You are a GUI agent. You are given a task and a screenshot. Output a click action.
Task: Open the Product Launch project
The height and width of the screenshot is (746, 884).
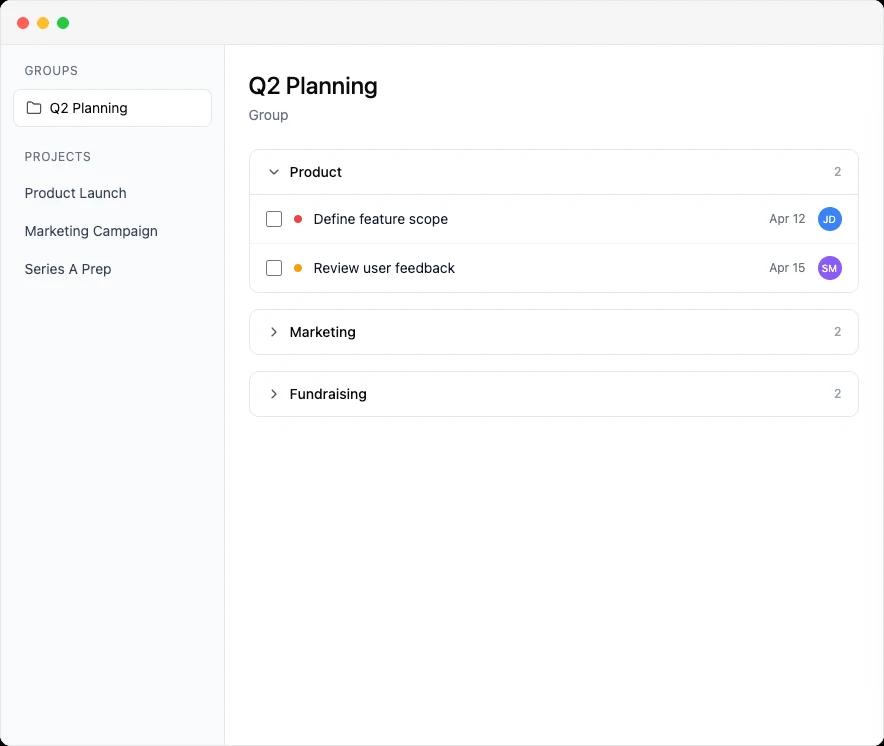(x=75, y=193)
